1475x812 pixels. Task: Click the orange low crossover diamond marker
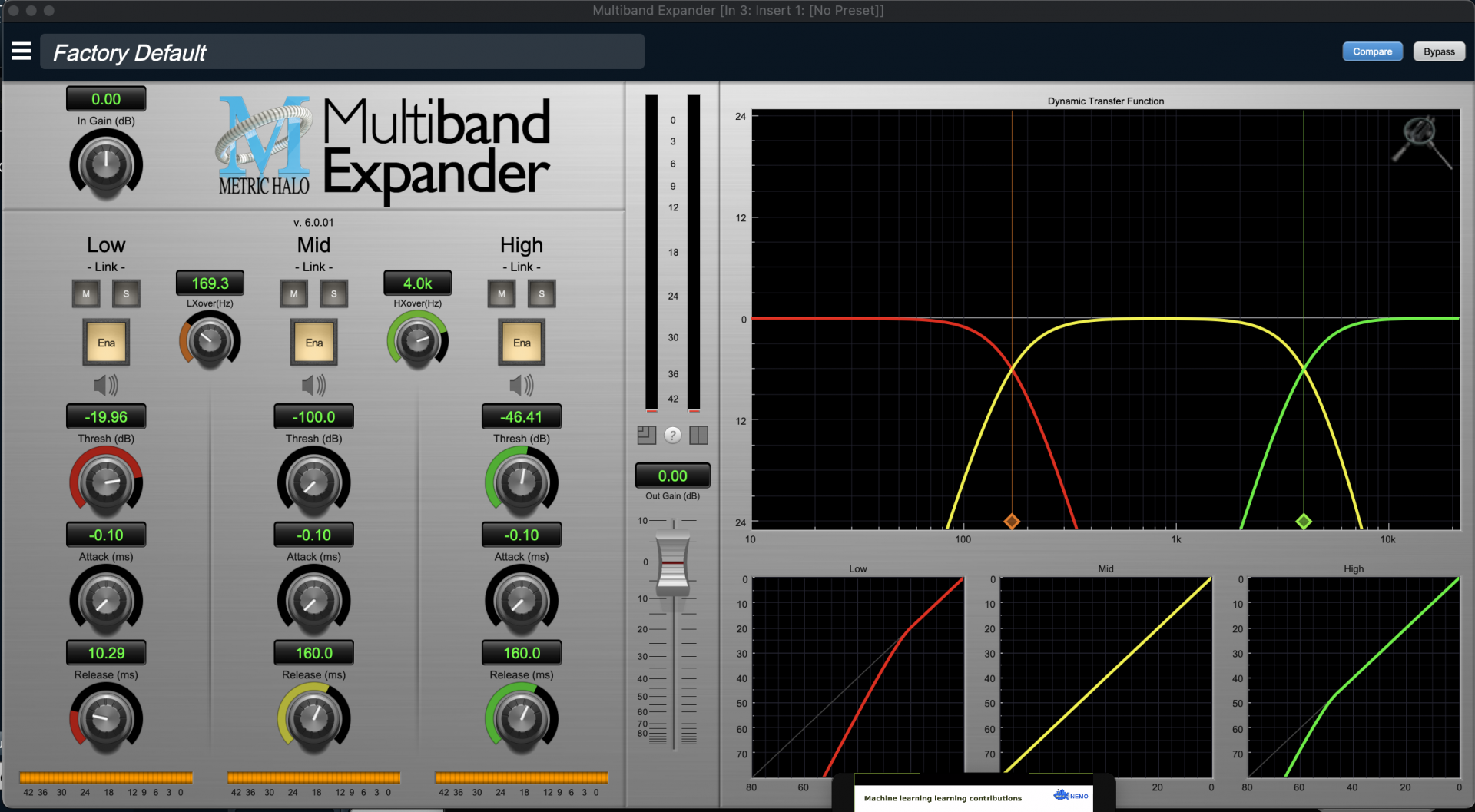[1012, 522]
